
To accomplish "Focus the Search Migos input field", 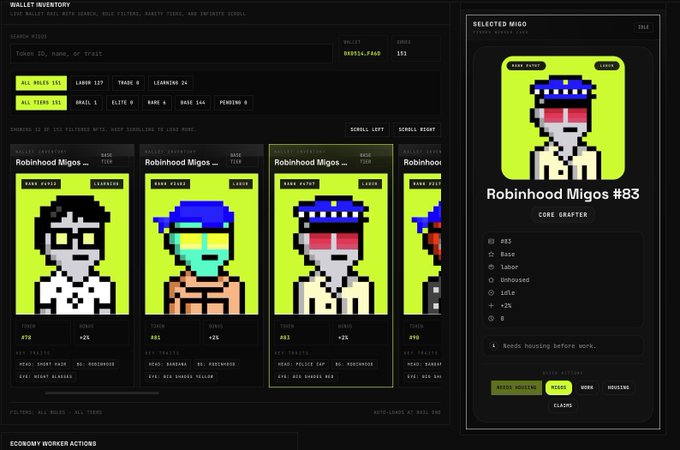I will (x=171, y=54).
